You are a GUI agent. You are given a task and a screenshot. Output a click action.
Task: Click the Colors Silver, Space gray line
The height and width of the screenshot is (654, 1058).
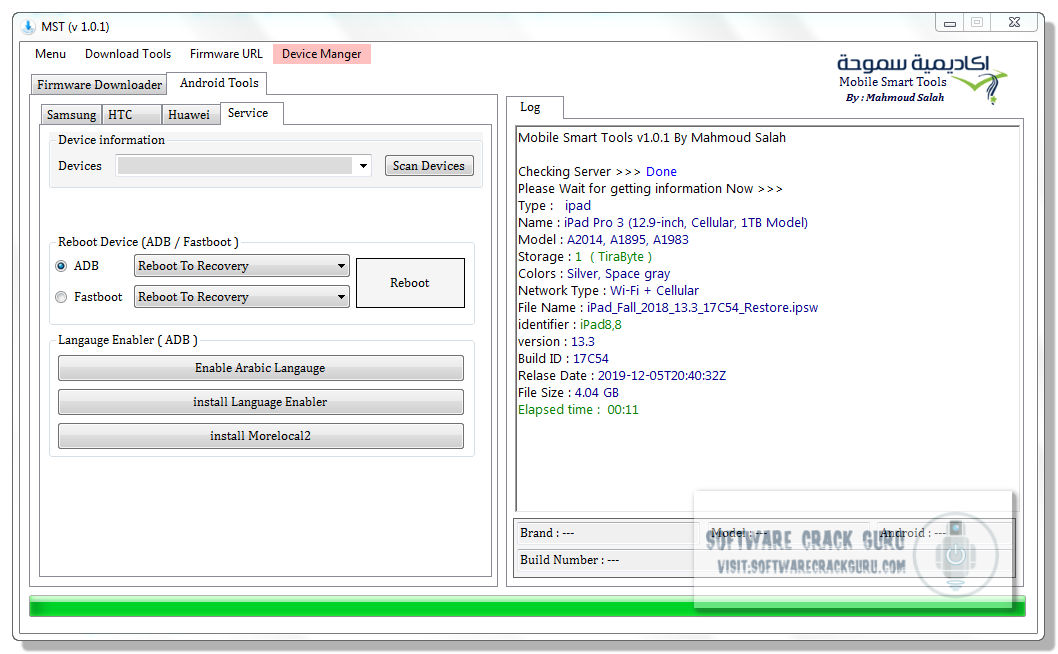coord(594,274)
